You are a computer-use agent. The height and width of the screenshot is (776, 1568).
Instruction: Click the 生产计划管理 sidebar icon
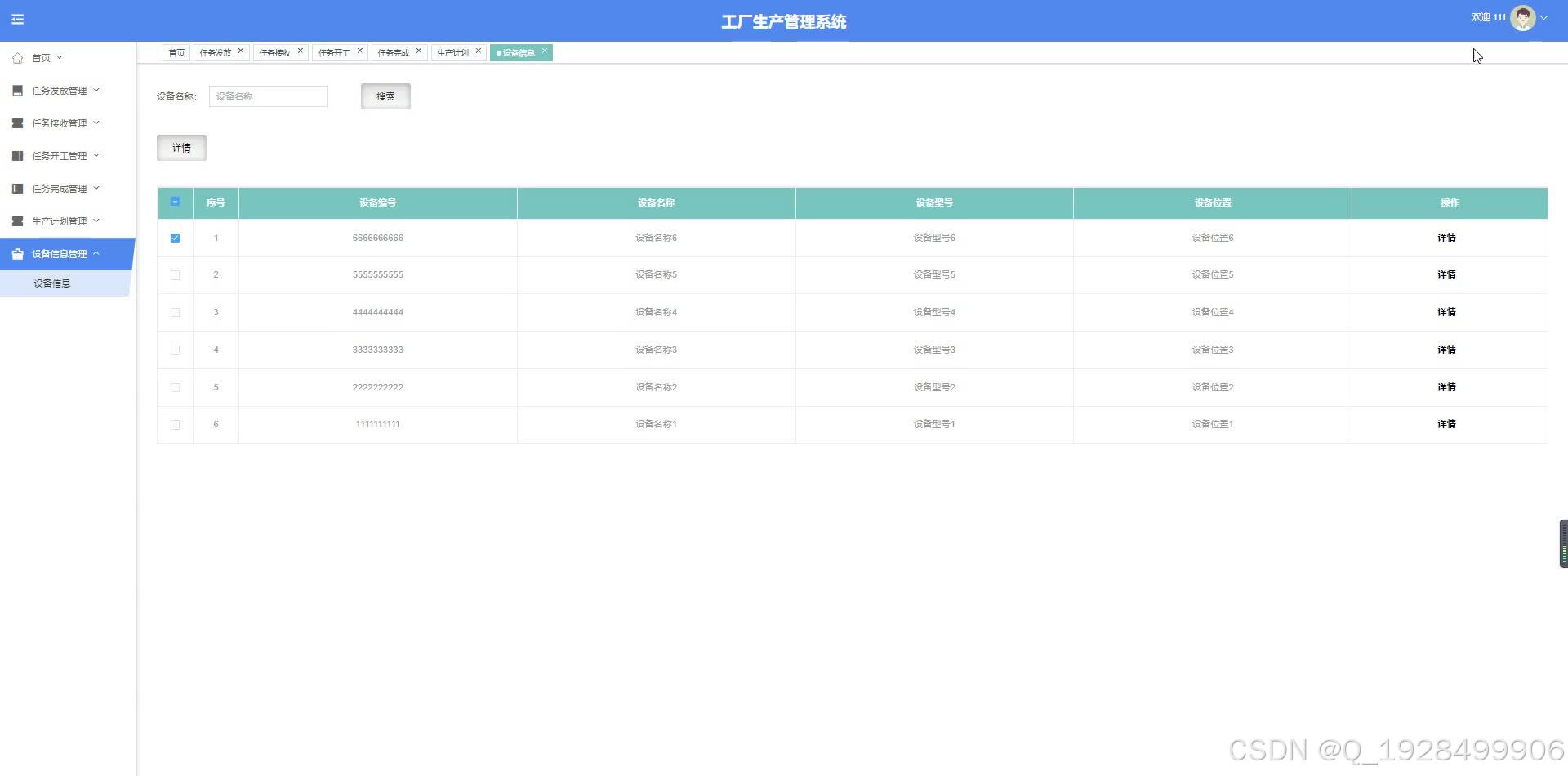[18, 221]
